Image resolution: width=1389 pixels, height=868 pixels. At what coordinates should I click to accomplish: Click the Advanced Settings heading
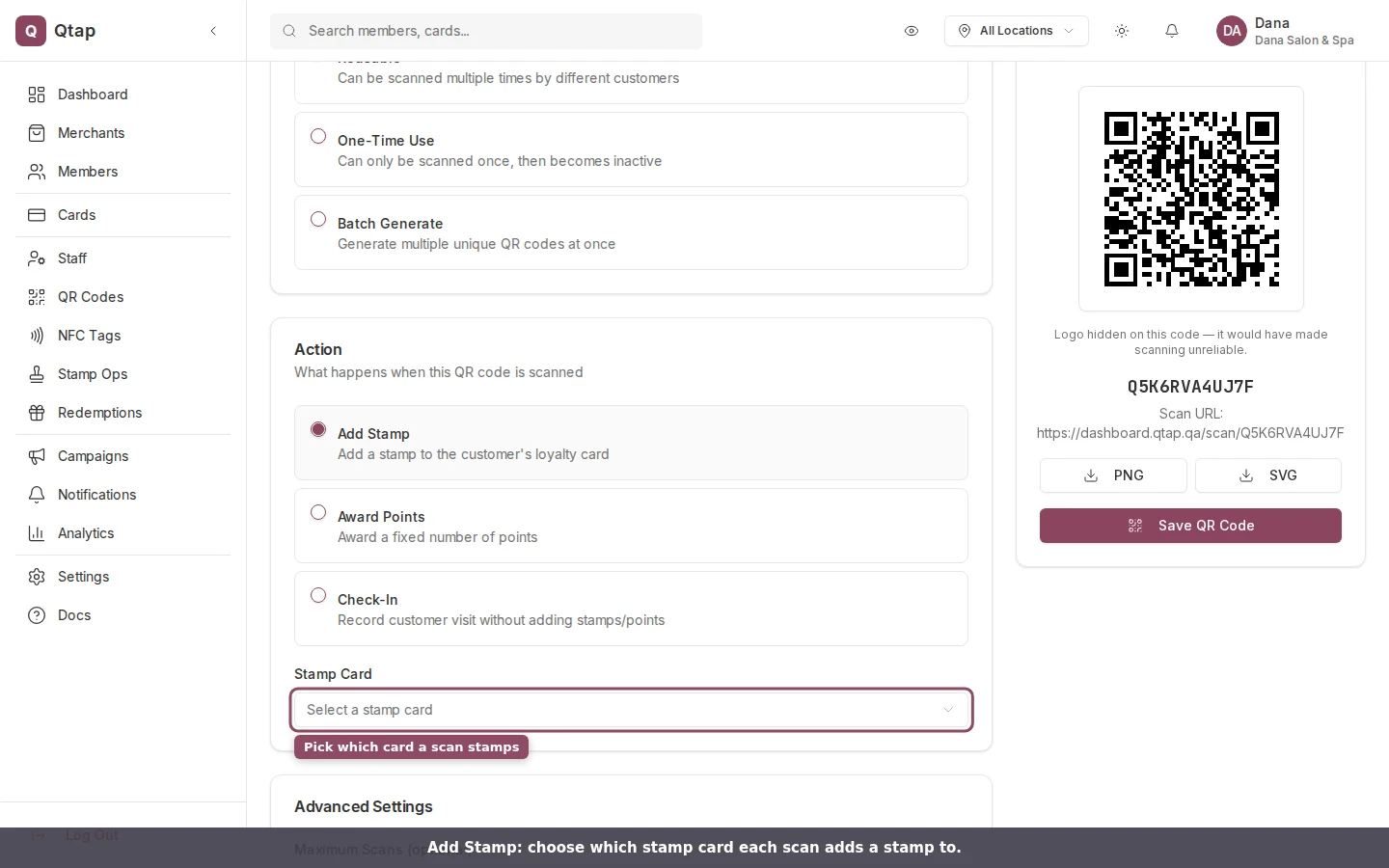(364, 806)
